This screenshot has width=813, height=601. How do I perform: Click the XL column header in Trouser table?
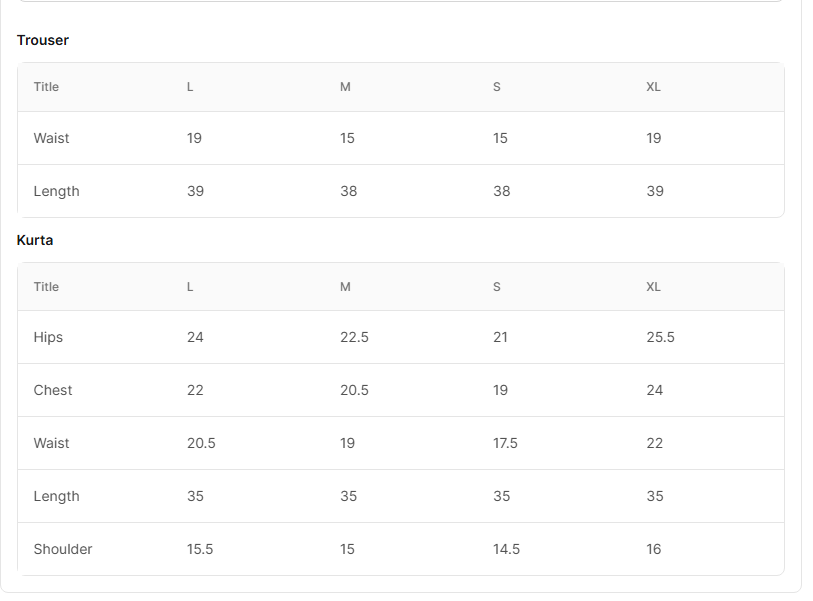point(653,87)
